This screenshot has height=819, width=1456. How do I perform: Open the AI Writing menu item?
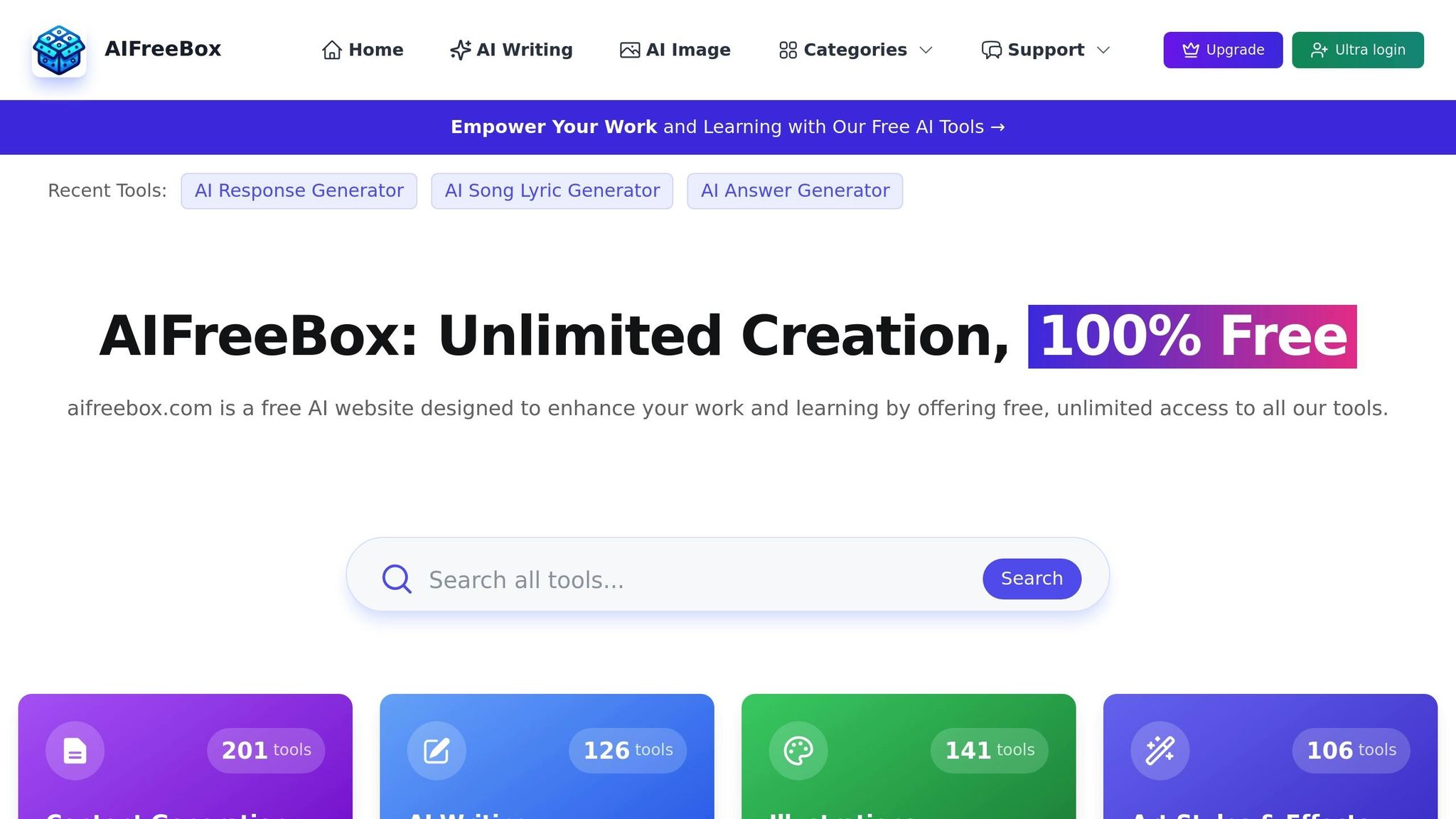pos(511,50)
